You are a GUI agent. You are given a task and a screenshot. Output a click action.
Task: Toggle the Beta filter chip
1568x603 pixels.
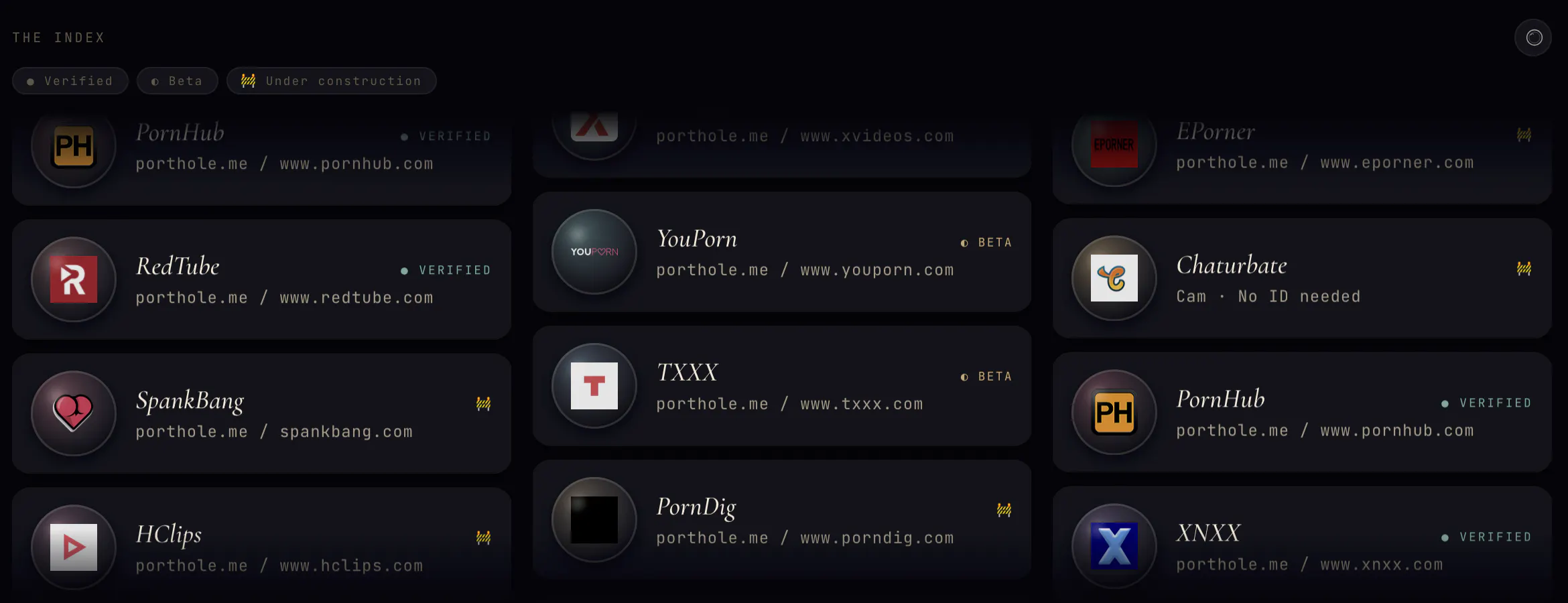(178, 81)
